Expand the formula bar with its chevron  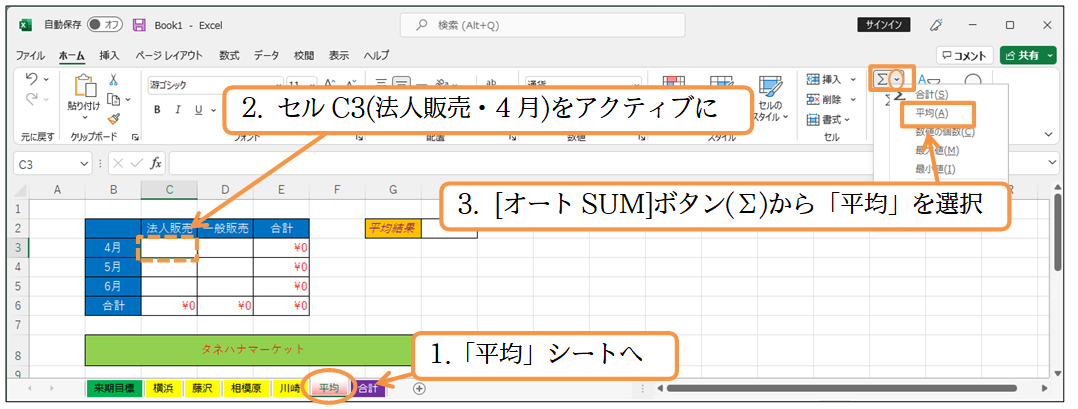(x=1054, y=162)
